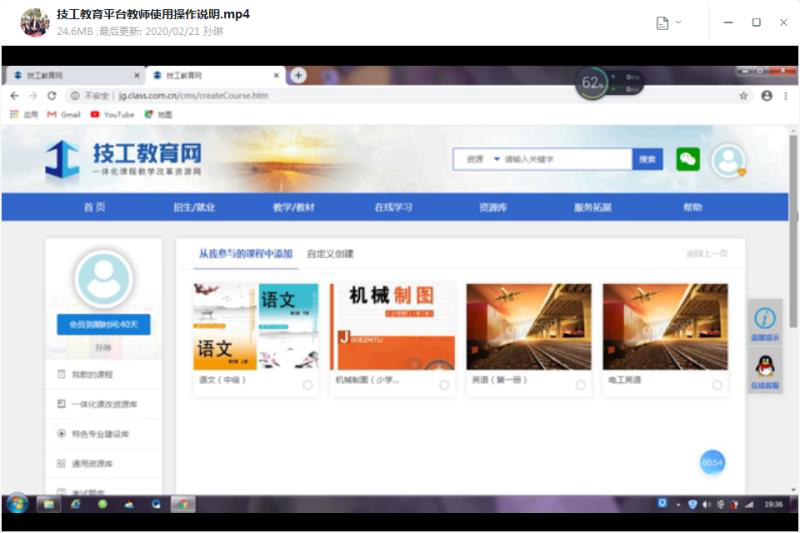Open a new browser tab with plus icon
The height and width of the screenshot is (533, 800).
298,75
